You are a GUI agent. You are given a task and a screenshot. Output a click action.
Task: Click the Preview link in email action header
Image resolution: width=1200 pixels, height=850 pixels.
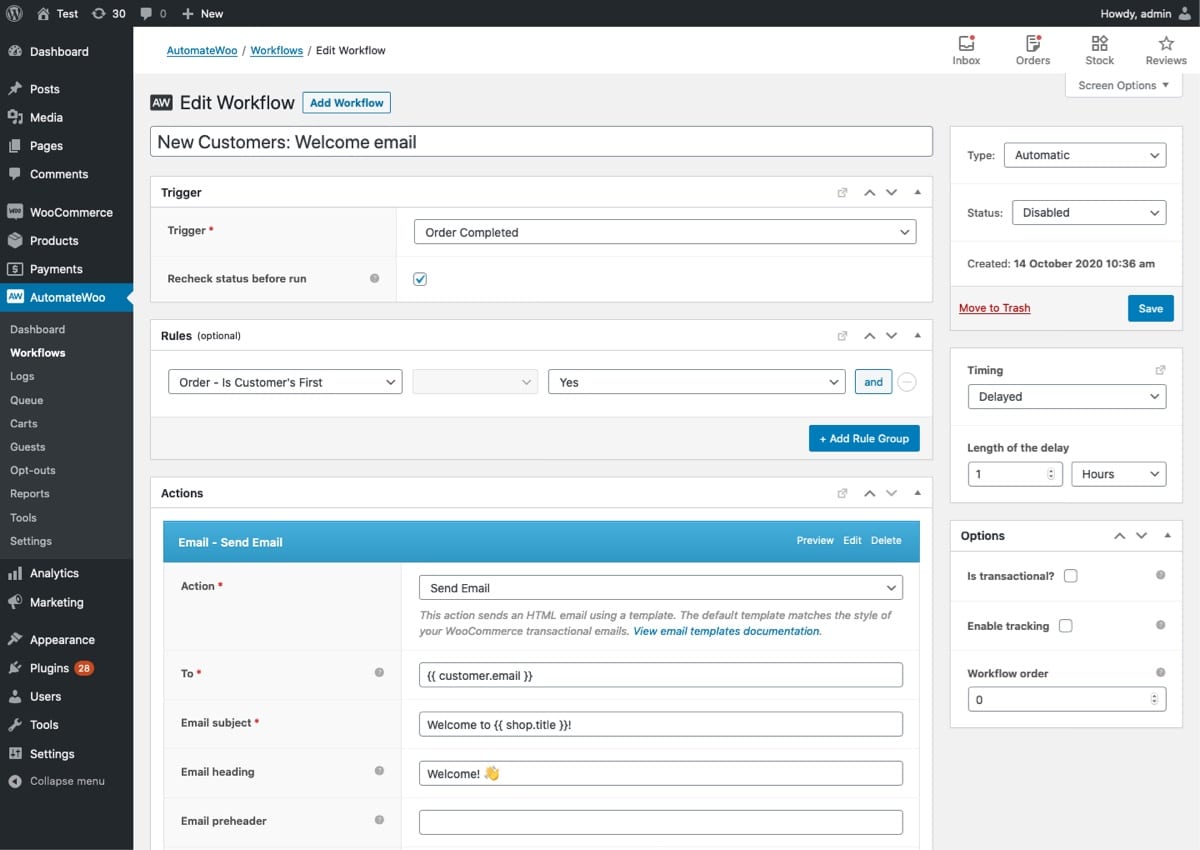coord(815,541)
